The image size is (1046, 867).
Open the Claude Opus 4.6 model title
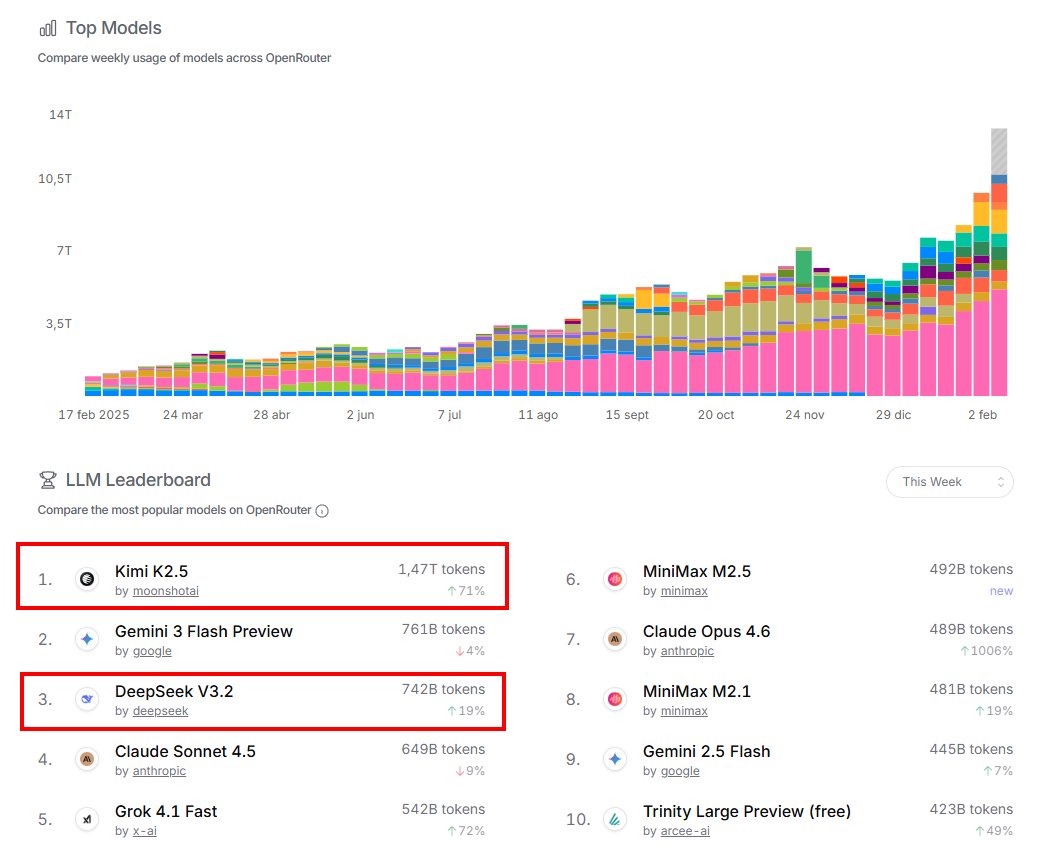tap(706, 632)
